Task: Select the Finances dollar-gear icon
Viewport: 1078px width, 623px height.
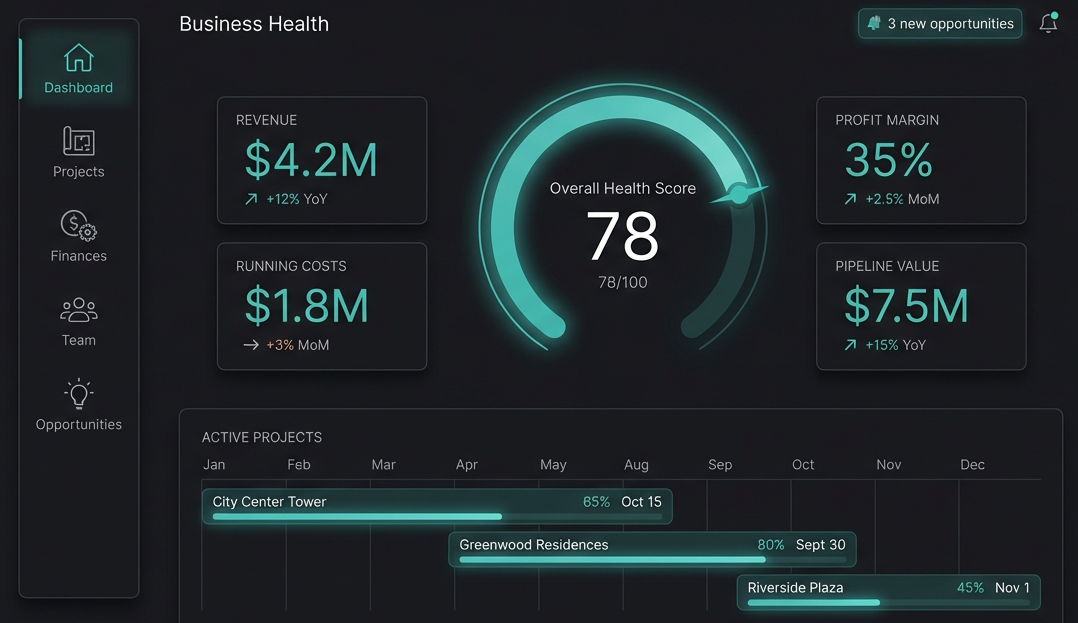Action: pos(78,226)
